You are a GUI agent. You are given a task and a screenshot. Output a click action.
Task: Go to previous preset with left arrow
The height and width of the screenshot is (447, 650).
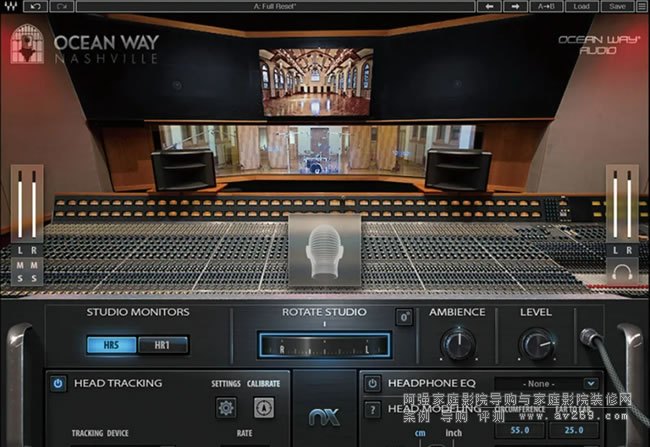[x=490, y=6]
